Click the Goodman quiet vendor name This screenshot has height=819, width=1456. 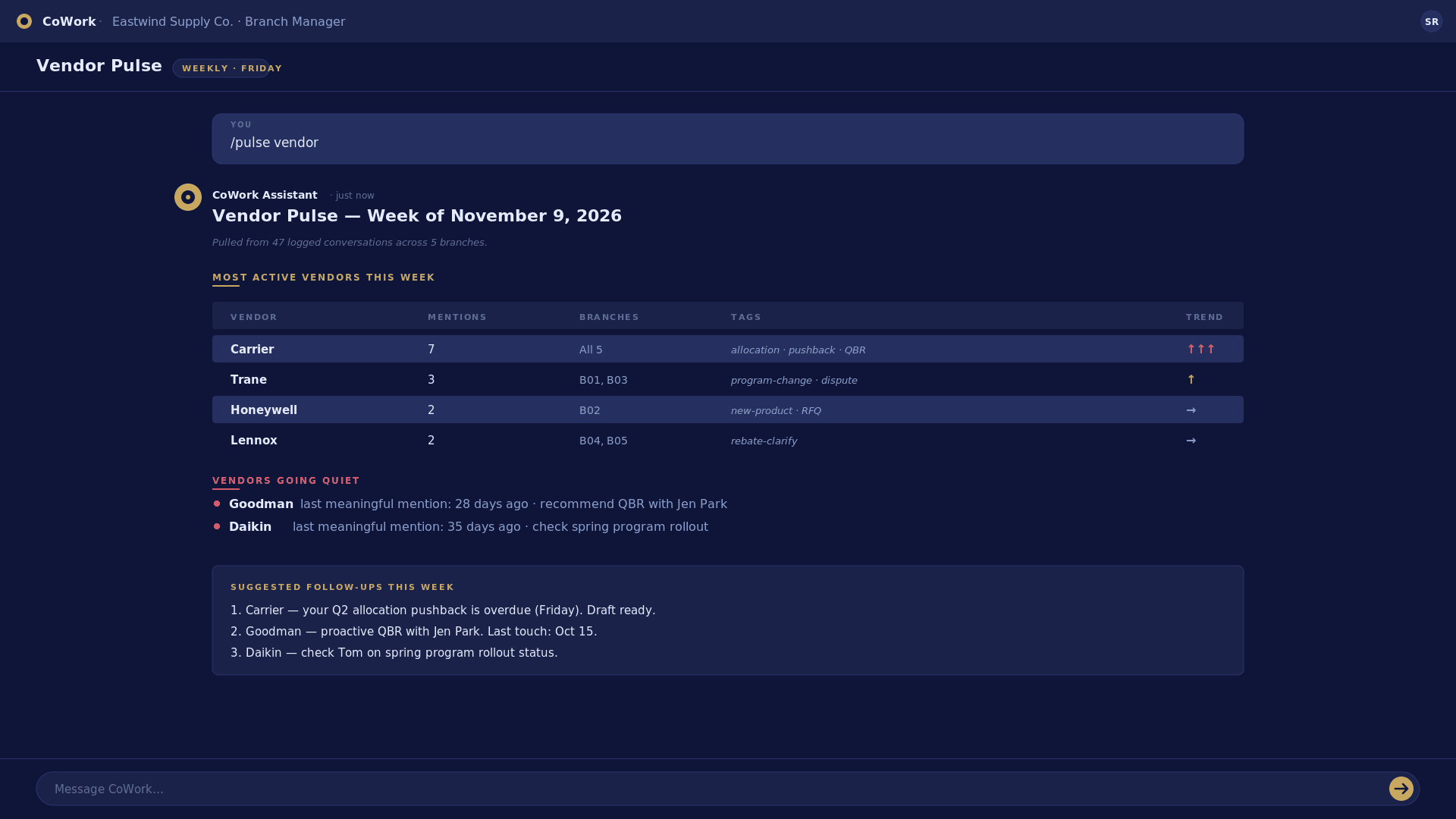point(261,504)
